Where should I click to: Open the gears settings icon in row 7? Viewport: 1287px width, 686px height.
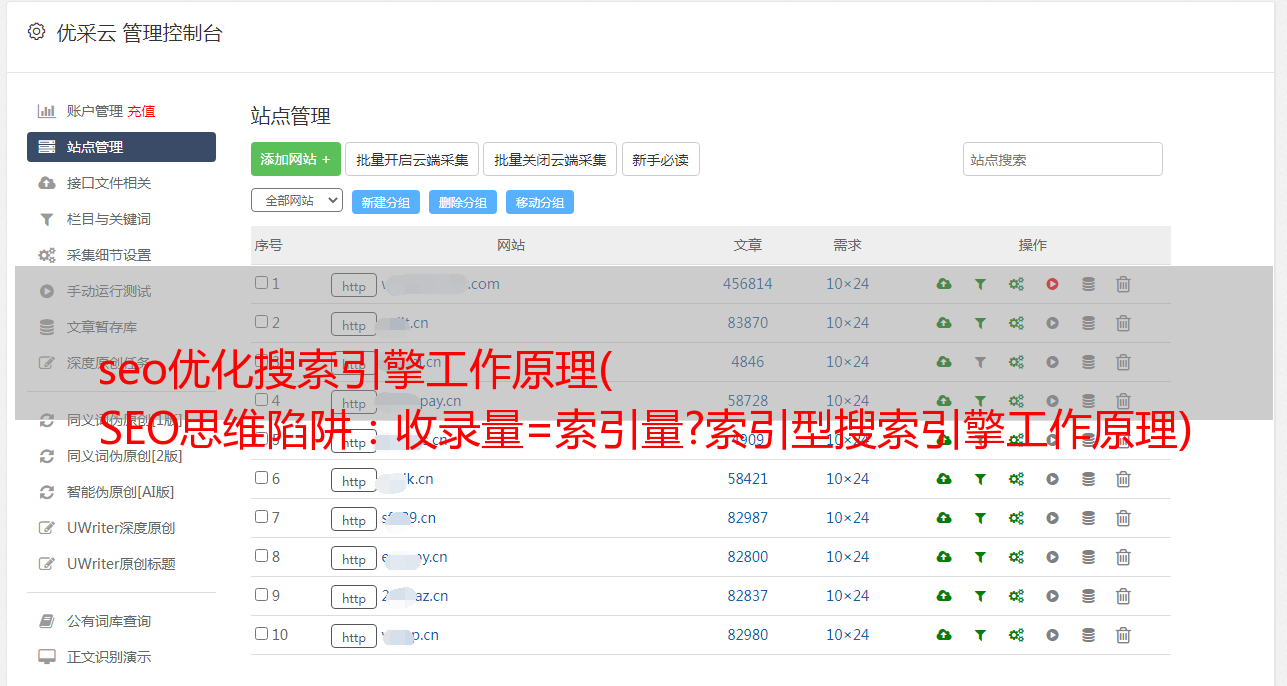pos(1016,518)
